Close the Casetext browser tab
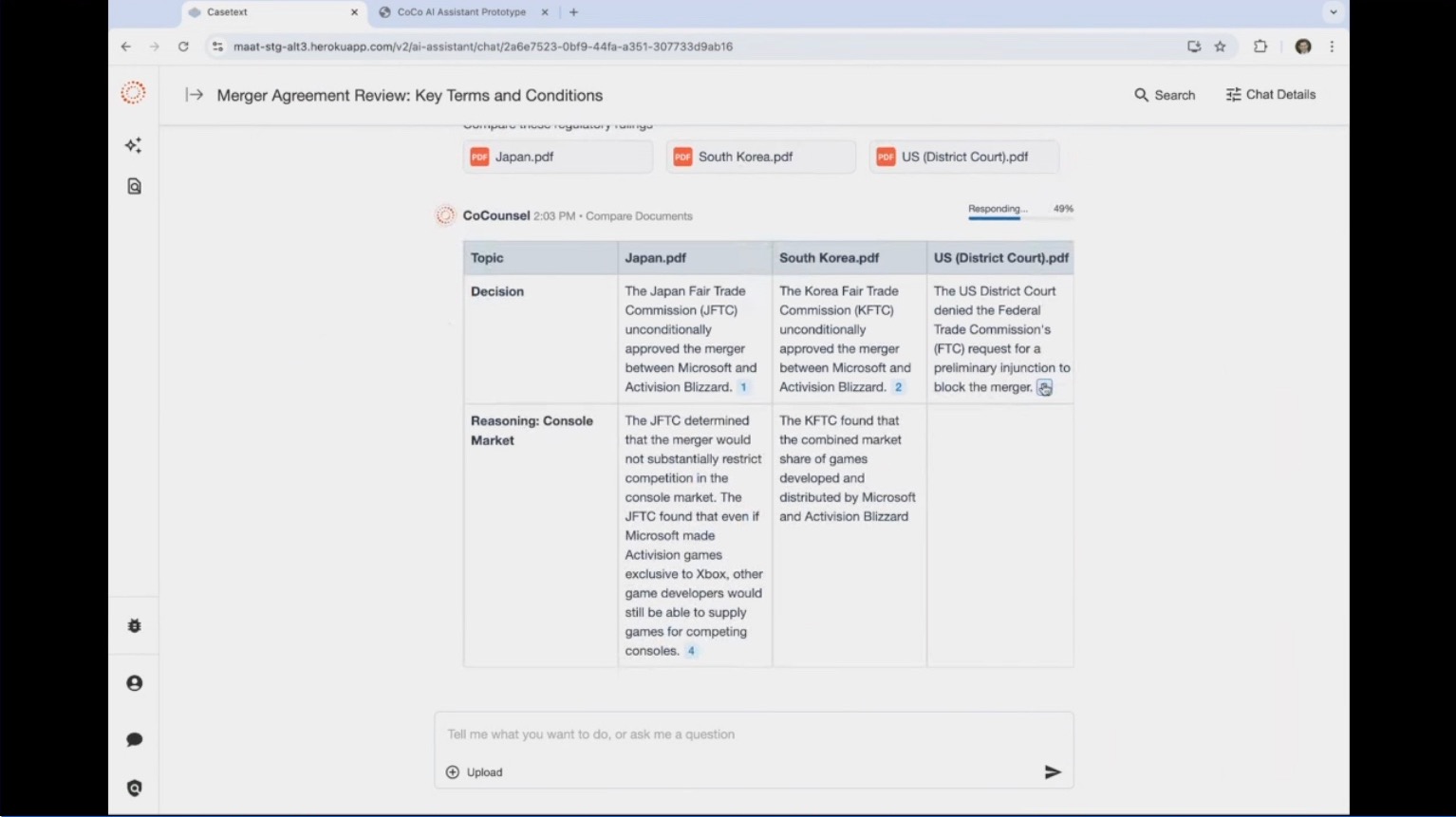This screenshot has height=817, width=1456. coord(354,12)
